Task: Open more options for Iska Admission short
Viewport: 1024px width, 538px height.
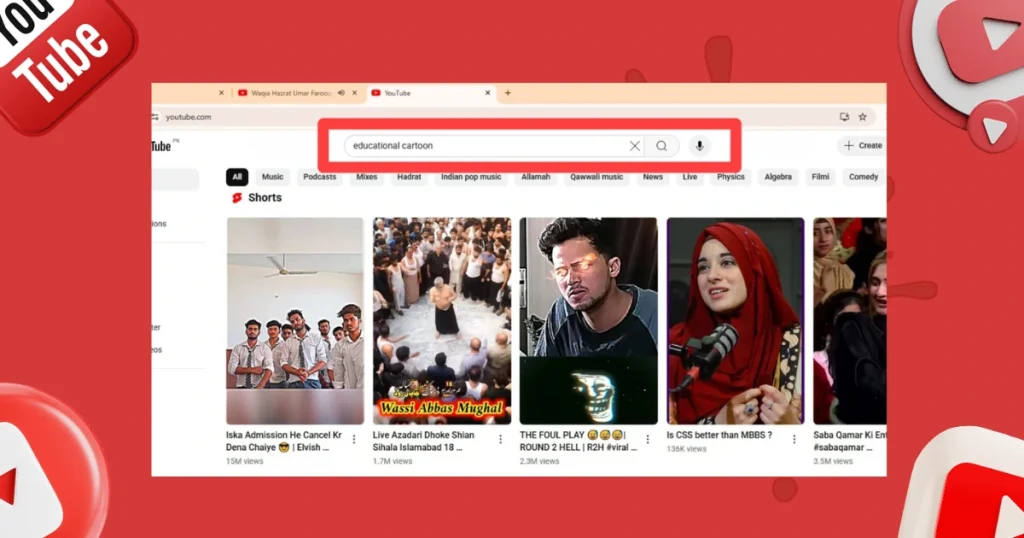Action: pyautogui.click(x=353, y=439)
